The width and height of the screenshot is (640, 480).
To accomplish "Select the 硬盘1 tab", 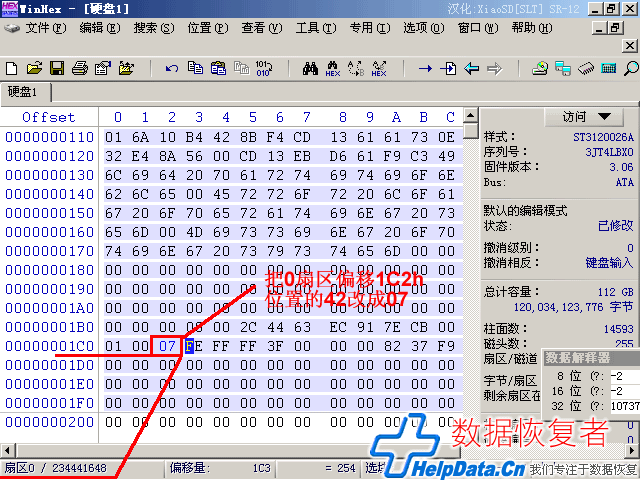I will click(26, 92).
